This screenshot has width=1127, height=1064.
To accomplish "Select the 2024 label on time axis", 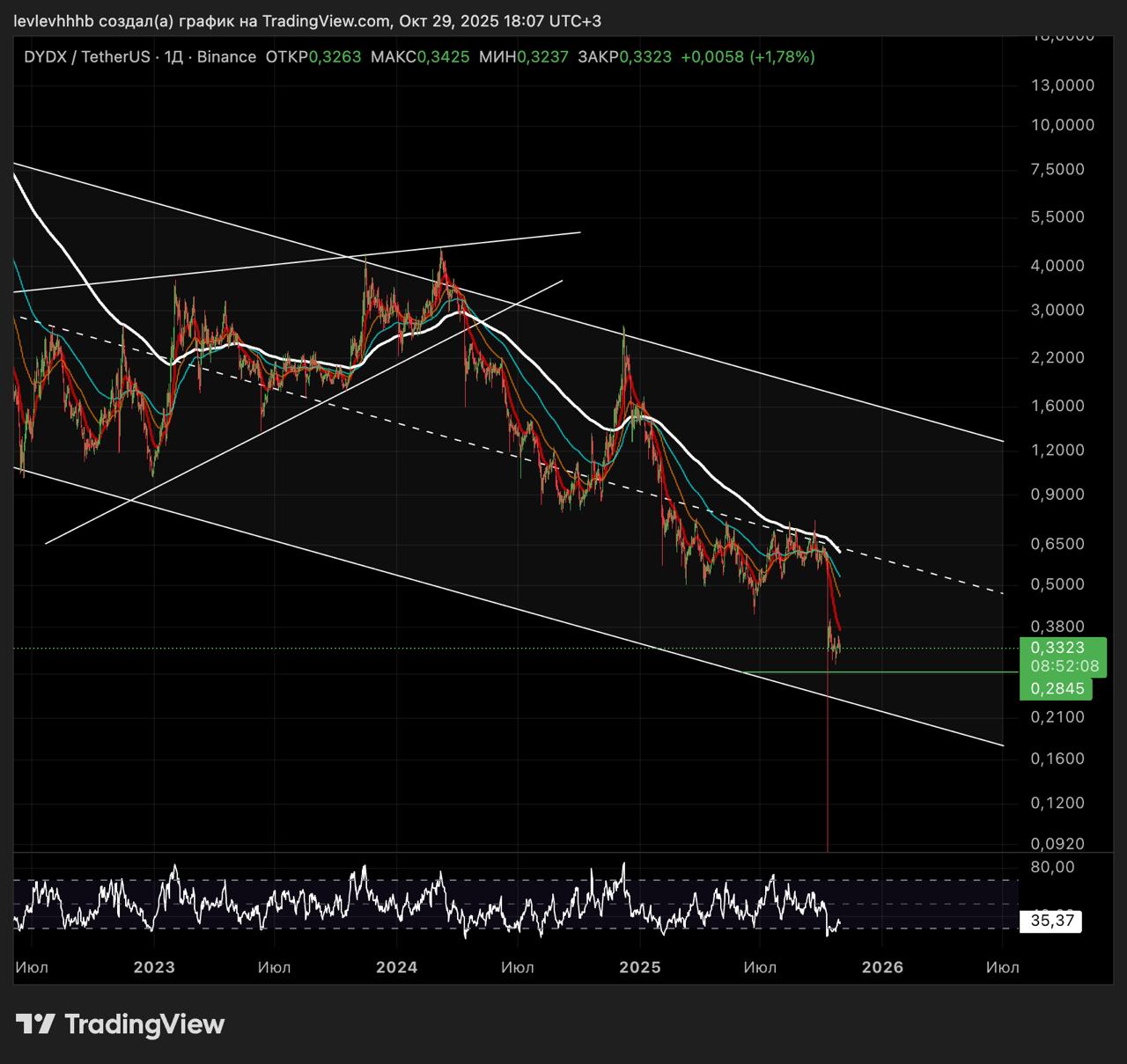I will coord(396,967).
